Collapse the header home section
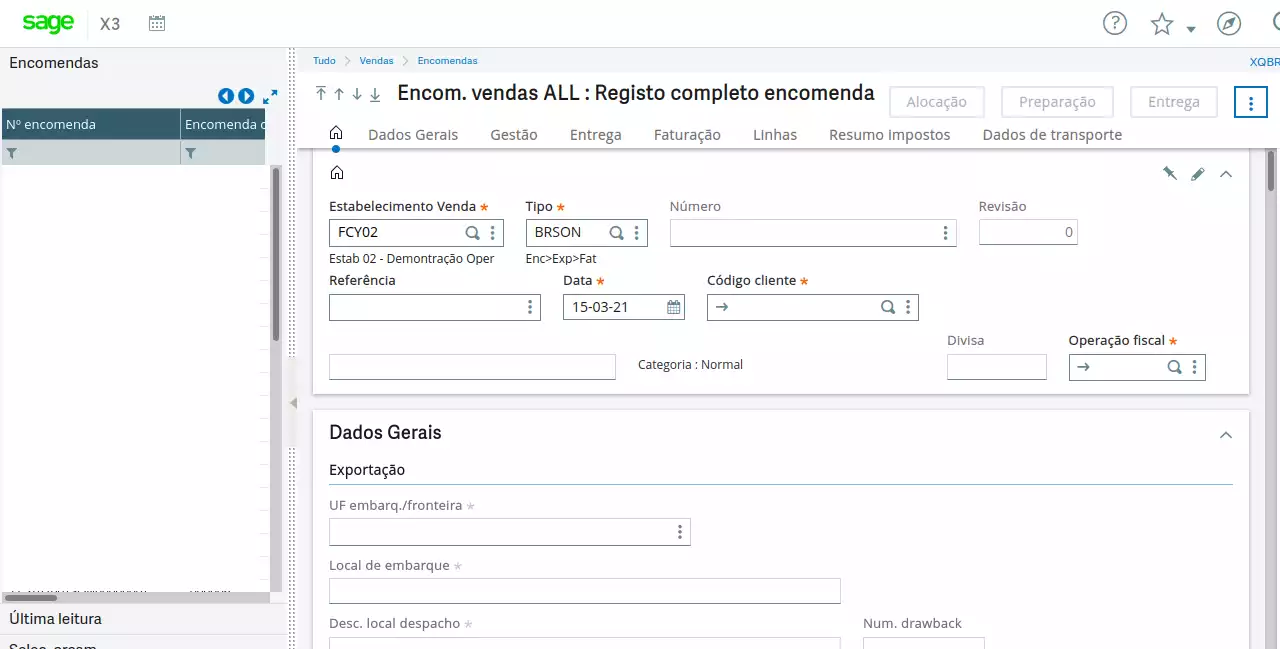 (x=1226, y=173)
